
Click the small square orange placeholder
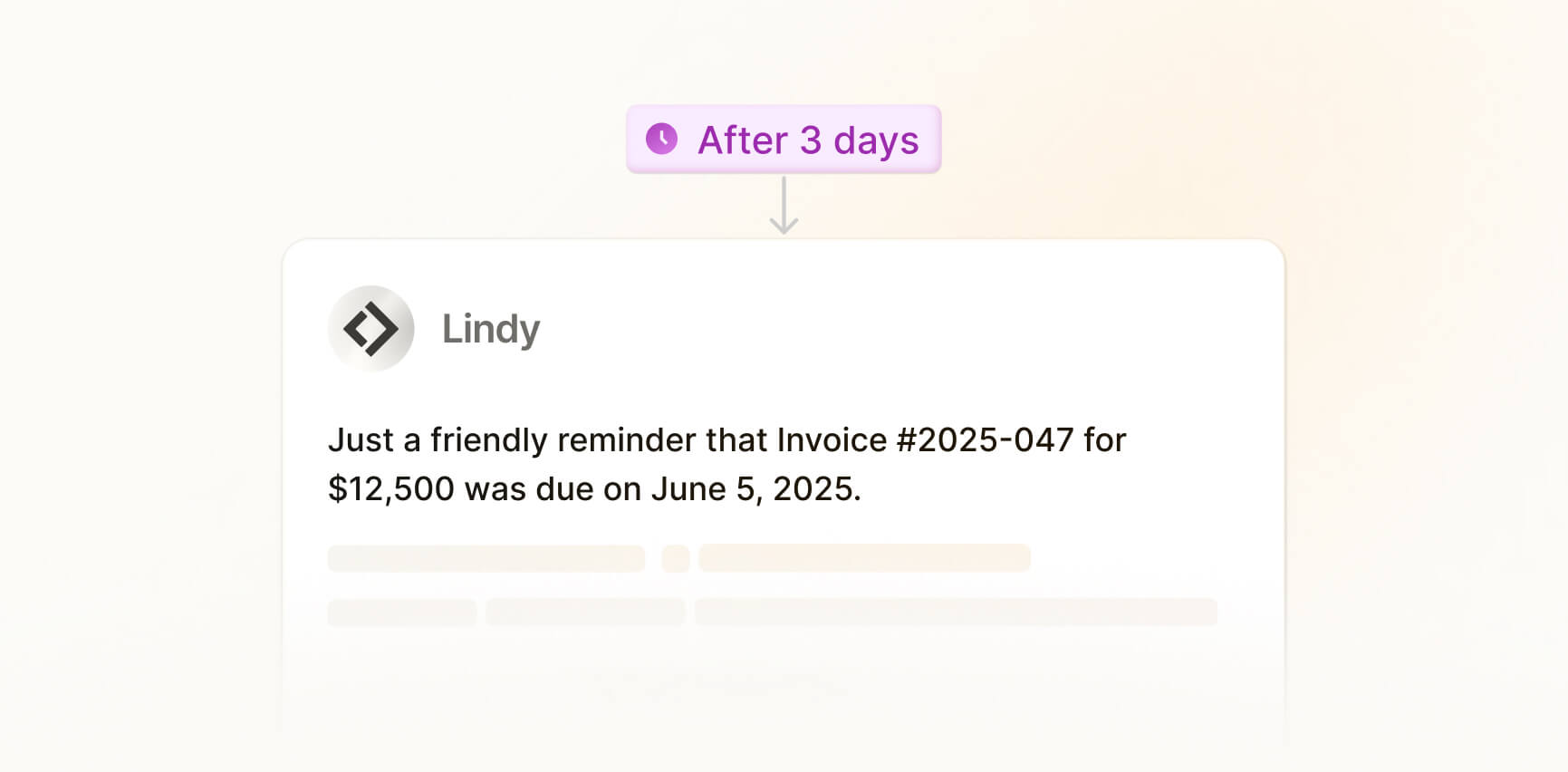(x=675, y=558)
